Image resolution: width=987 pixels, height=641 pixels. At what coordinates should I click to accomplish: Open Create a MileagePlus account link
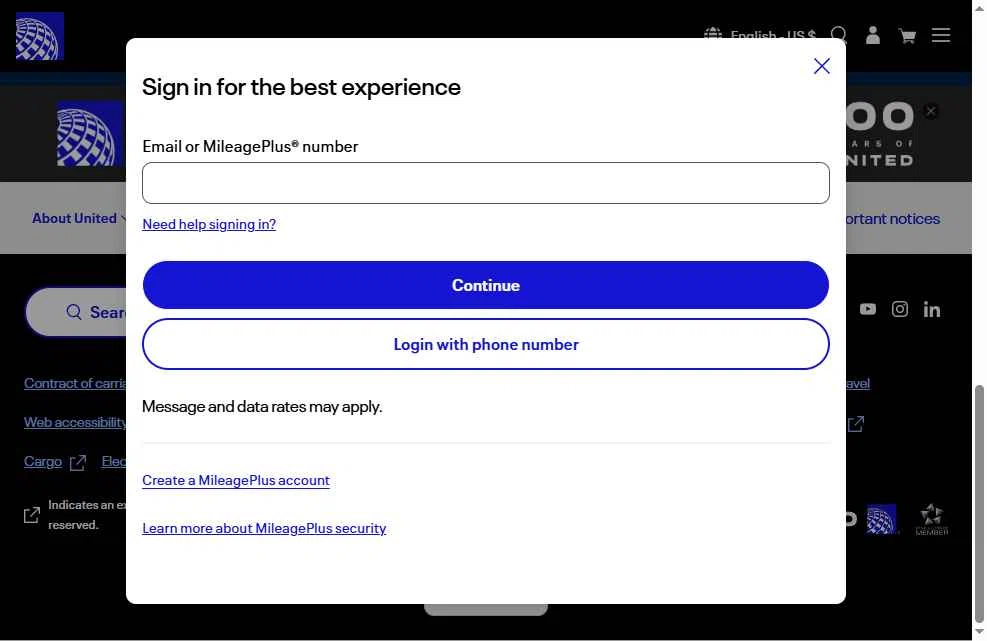pos(236,480)
